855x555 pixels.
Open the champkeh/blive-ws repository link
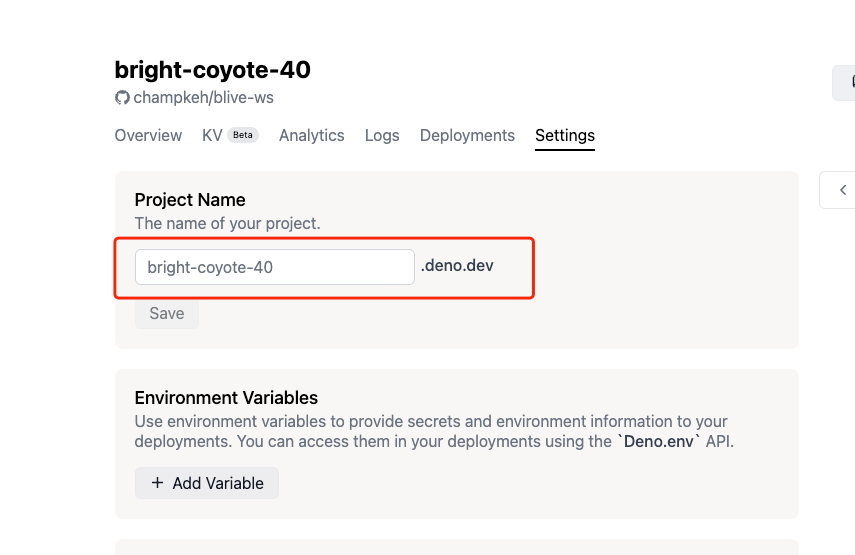203,98
